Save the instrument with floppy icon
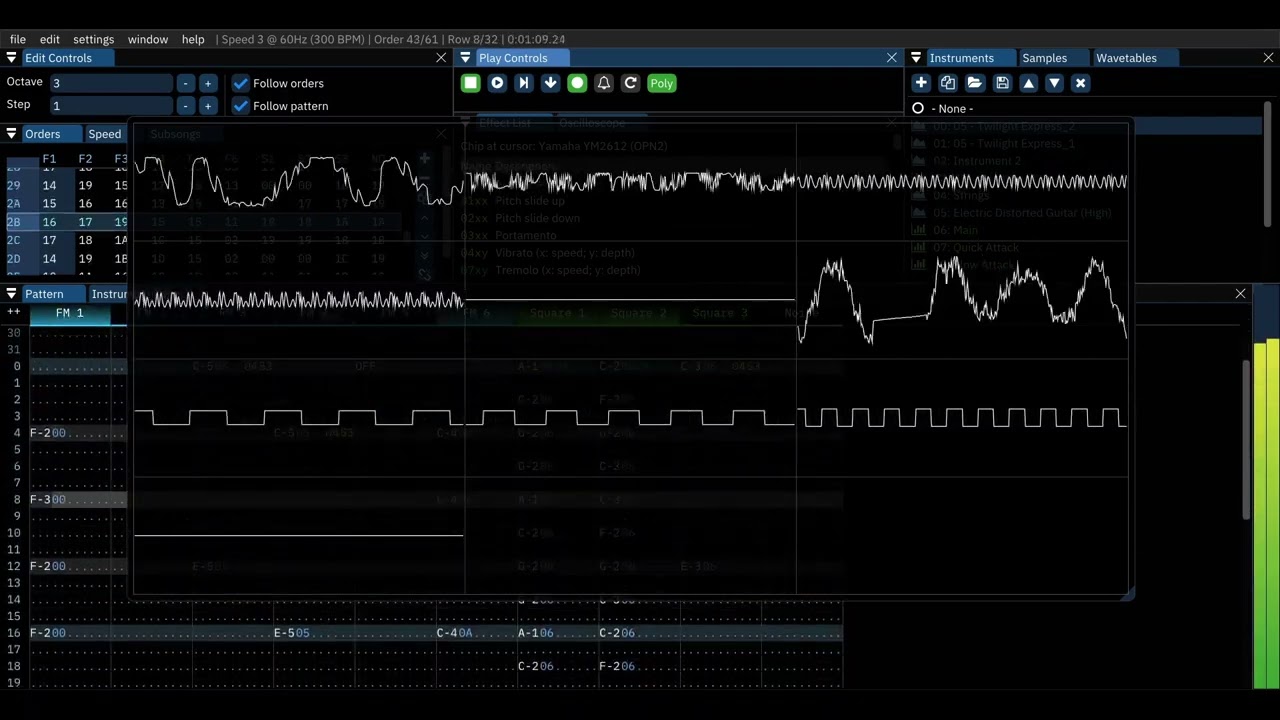This screenshot has height=720, width=1280. click(x=1002, y=83)
